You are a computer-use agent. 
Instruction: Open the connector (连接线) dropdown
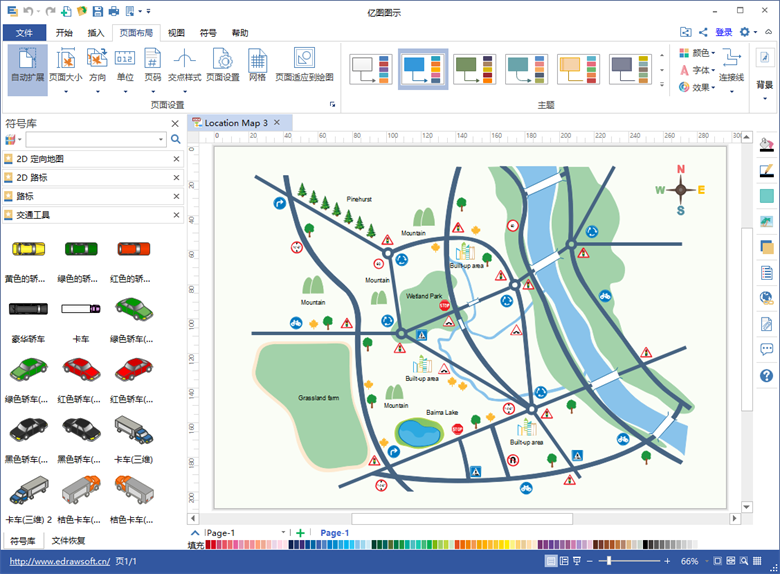[731, 70]
